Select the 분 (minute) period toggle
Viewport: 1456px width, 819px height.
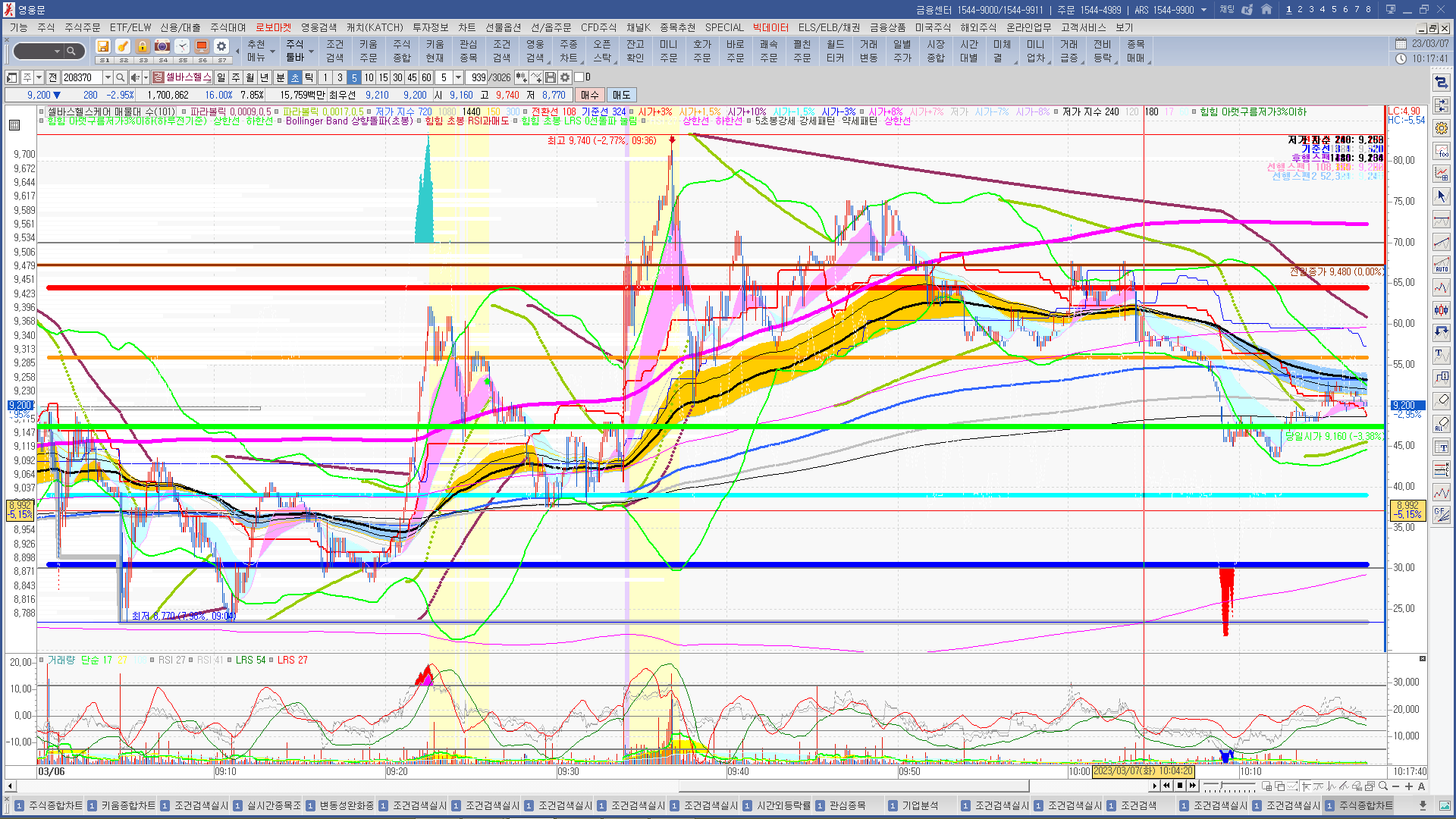click(x=280, y=77)
